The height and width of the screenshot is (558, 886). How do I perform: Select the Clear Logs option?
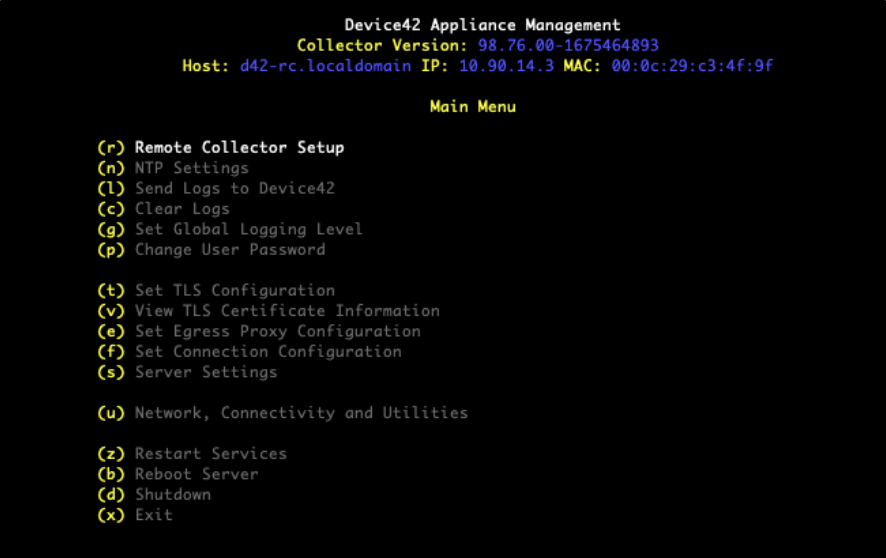click(x=164, y=209)
